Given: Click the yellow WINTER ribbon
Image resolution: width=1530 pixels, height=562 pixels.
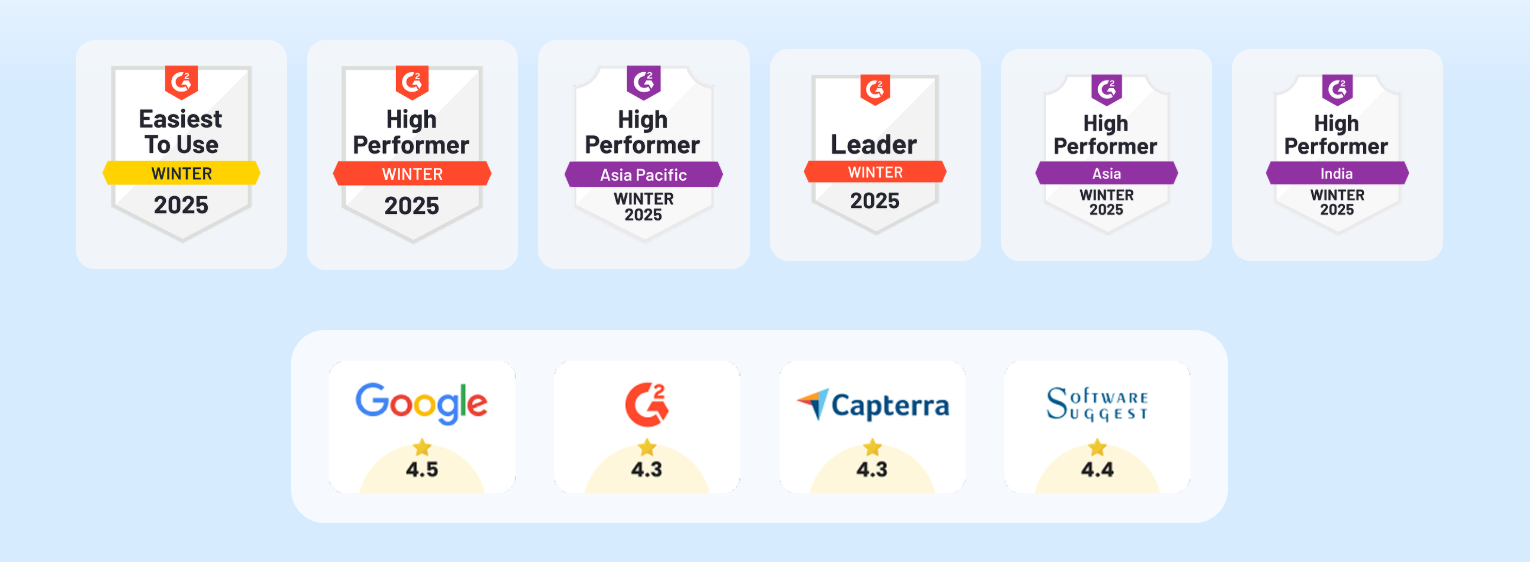Looking at the screenshot, I should pos(181,173).
